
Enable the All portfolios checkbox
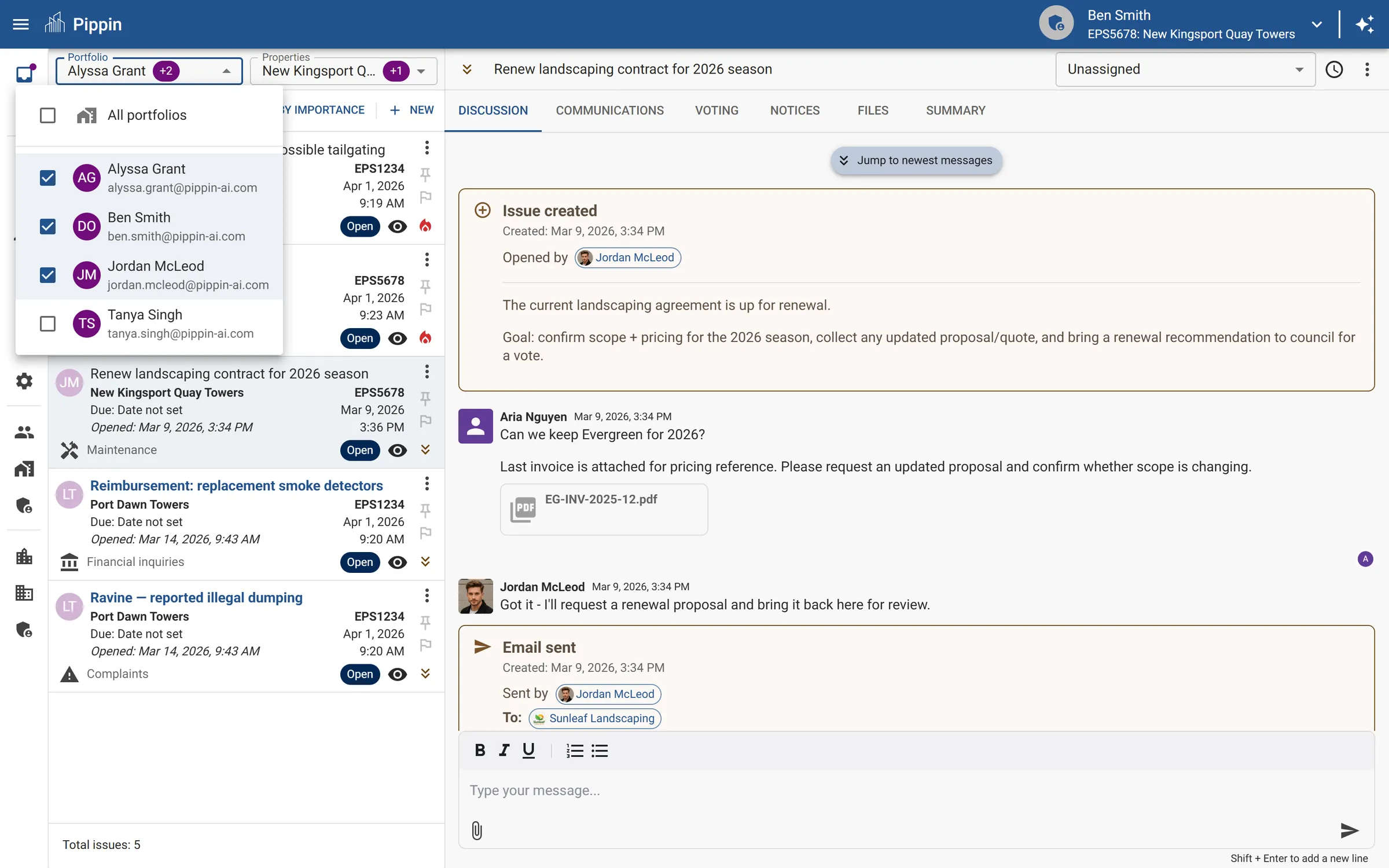47,115
